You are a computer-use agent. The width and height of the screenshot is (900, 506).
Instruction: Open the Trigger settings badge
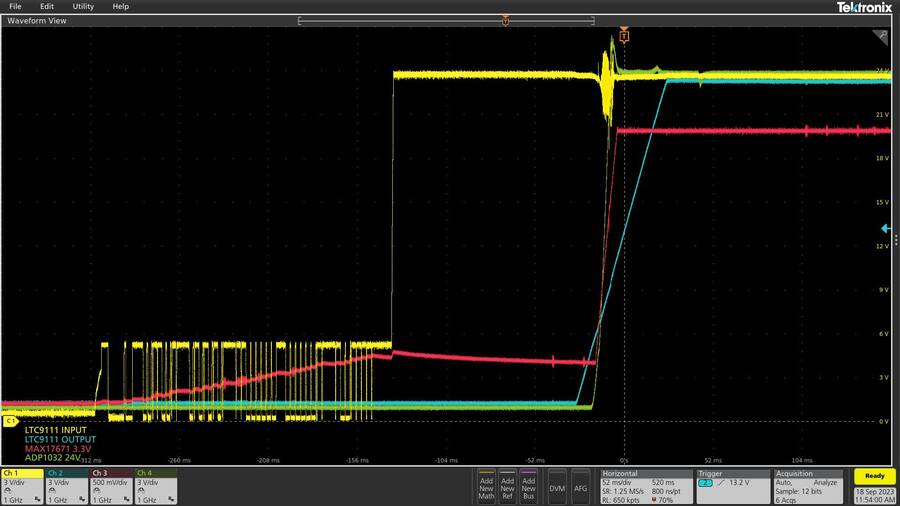coord(734,486)
